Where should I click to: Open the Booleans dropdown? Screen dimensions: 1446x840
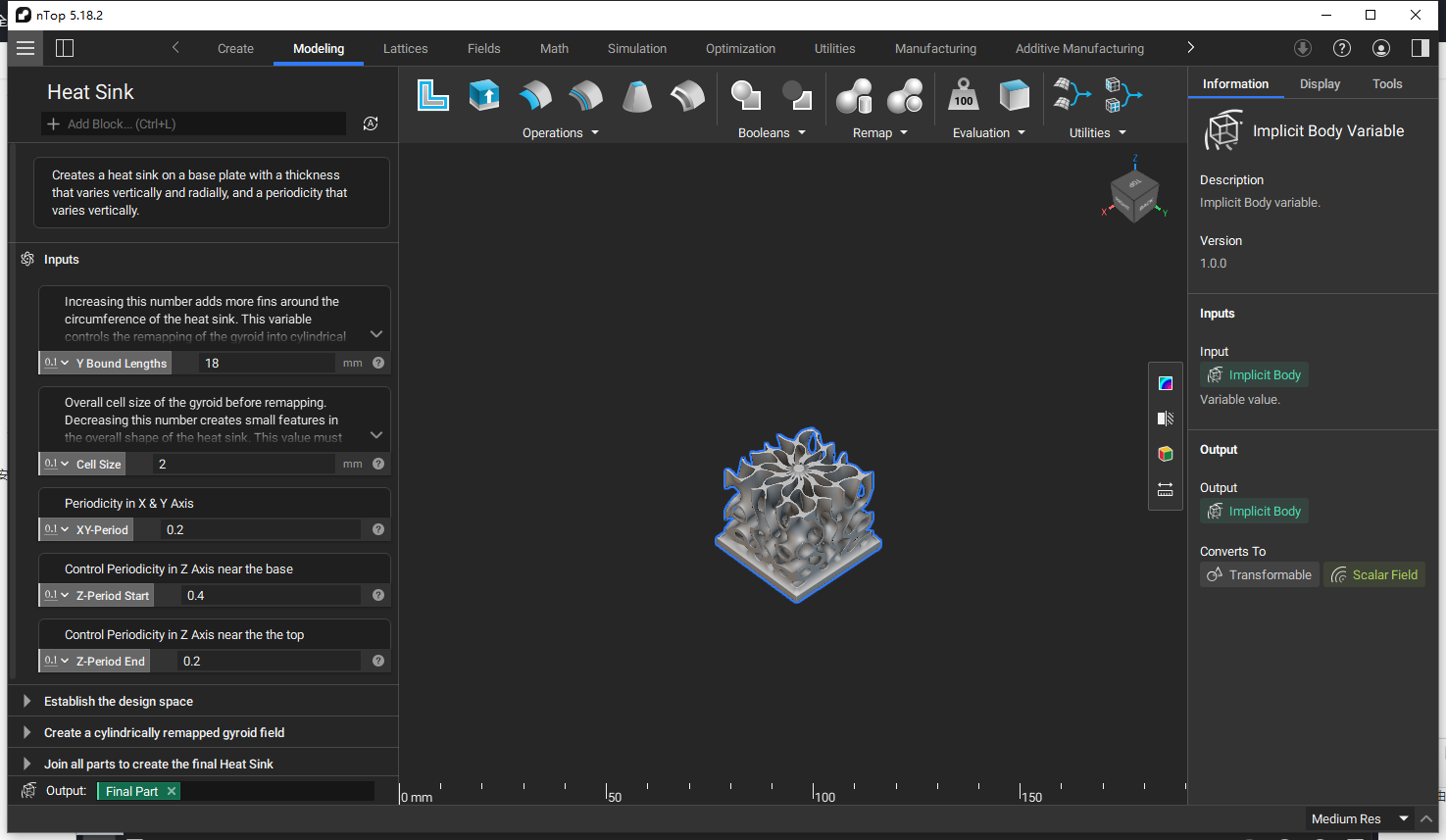coord(772,133)
